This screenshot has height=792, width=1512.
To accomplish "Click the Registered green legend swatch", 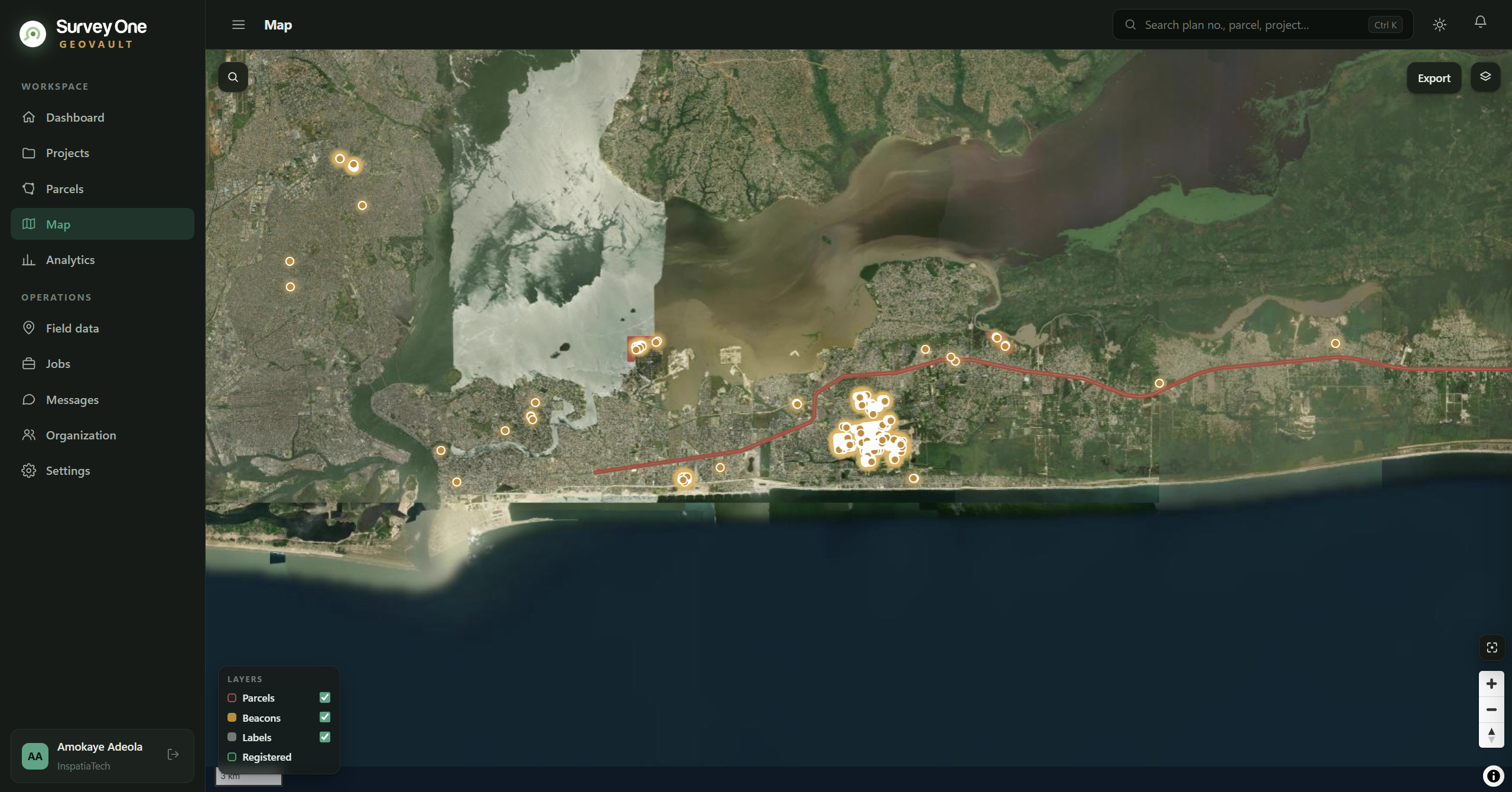I will (x=232, y=757).
